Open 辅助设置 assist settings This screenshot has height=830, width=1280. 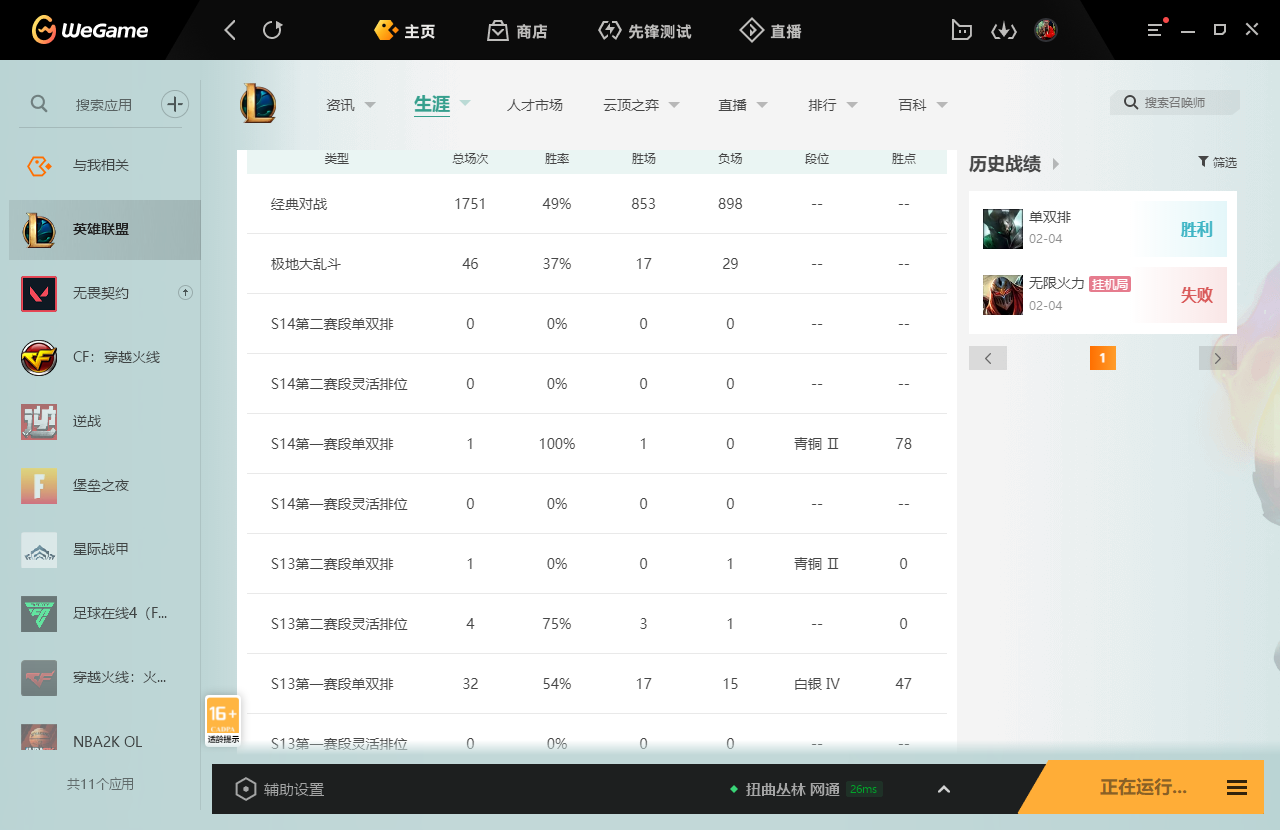coord(279,789)
